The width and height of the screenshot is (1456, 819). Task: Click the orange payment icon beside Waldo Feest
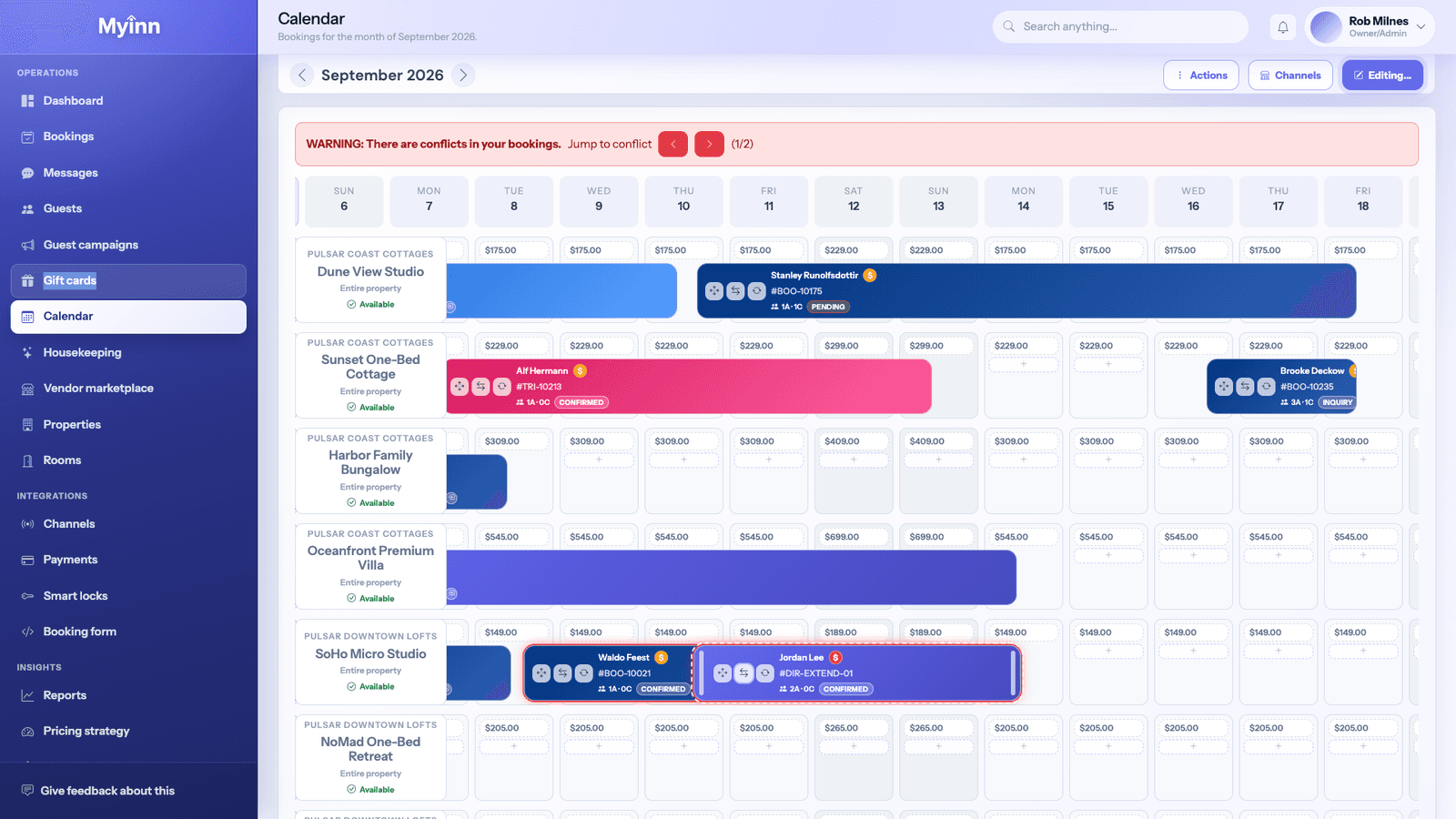pos(662,657)
